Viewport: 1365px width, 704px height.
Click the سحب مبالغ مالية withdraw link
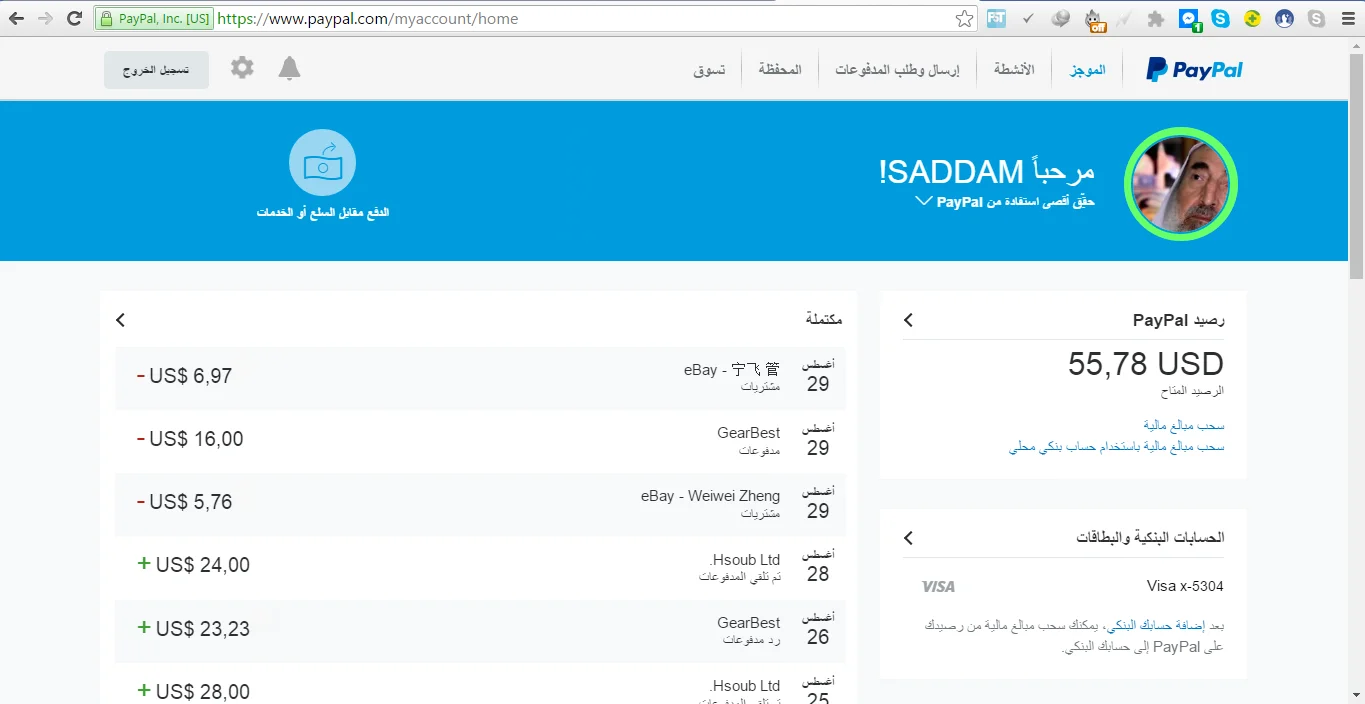coord(1184,426)
